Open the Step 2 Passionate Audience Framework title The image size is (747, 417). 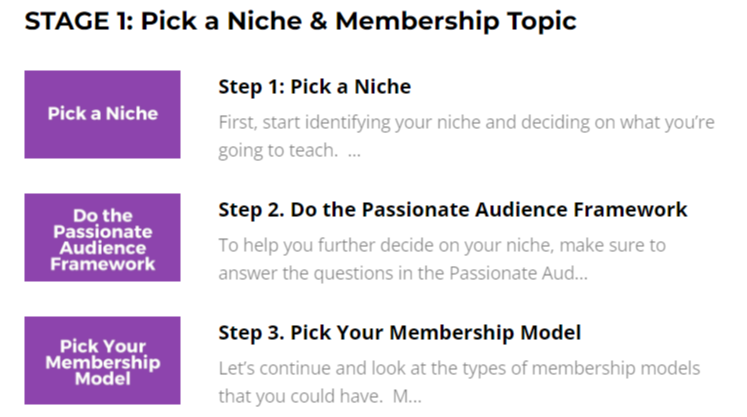coord(452,210)
